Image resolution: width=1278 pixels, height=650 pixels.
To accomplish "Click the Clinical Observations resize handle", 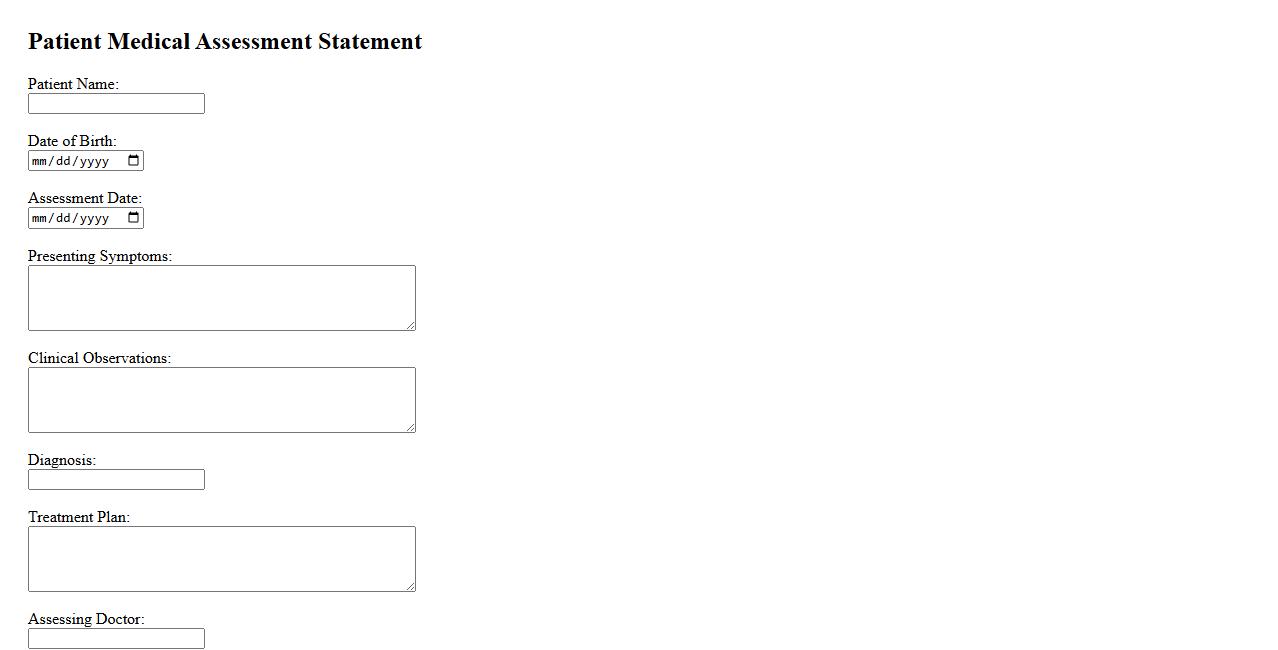I will pyautogui.click(x=410, y=427).
